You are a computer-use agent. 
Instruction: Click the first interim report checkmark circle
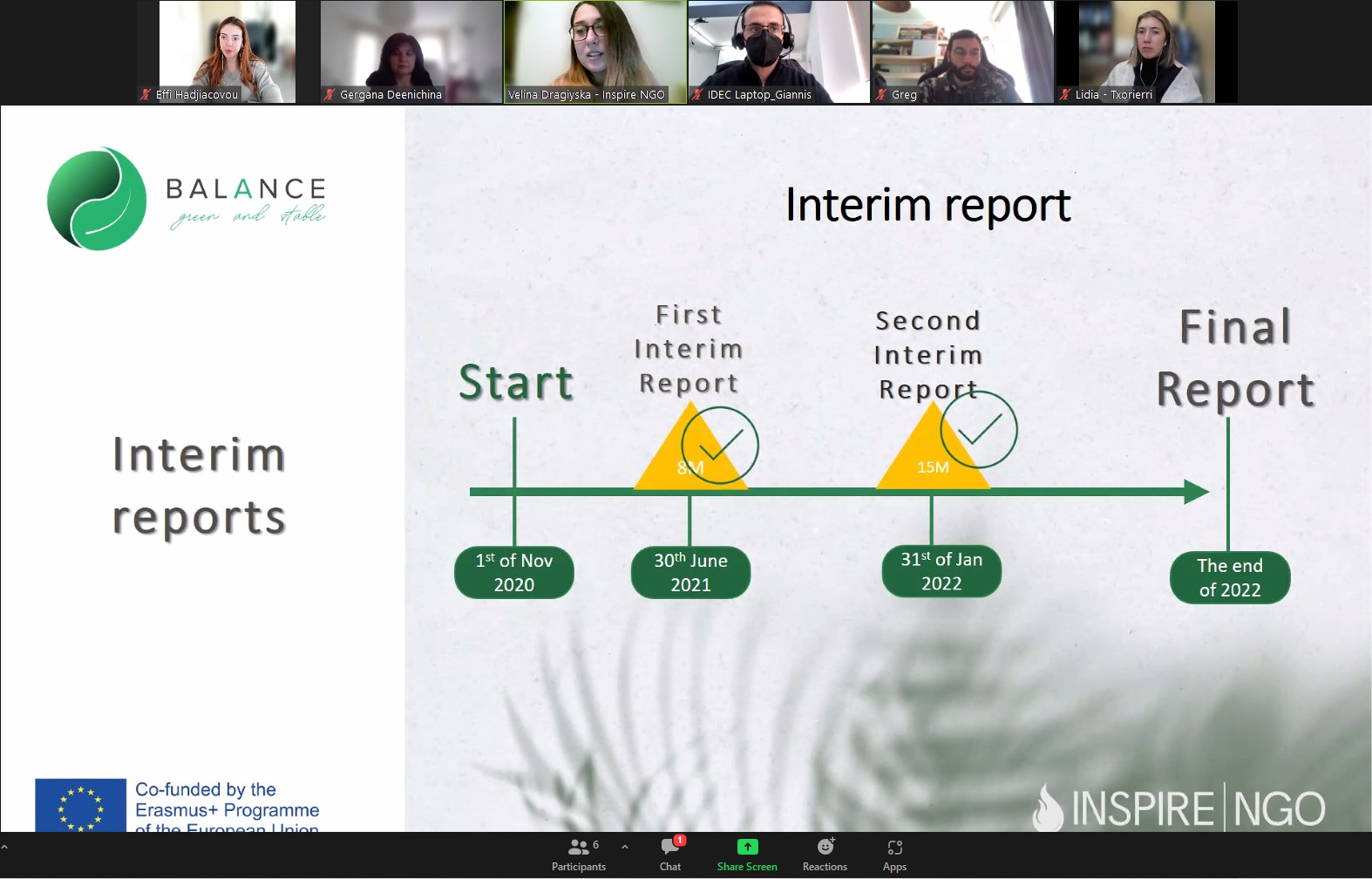[720, 446]
